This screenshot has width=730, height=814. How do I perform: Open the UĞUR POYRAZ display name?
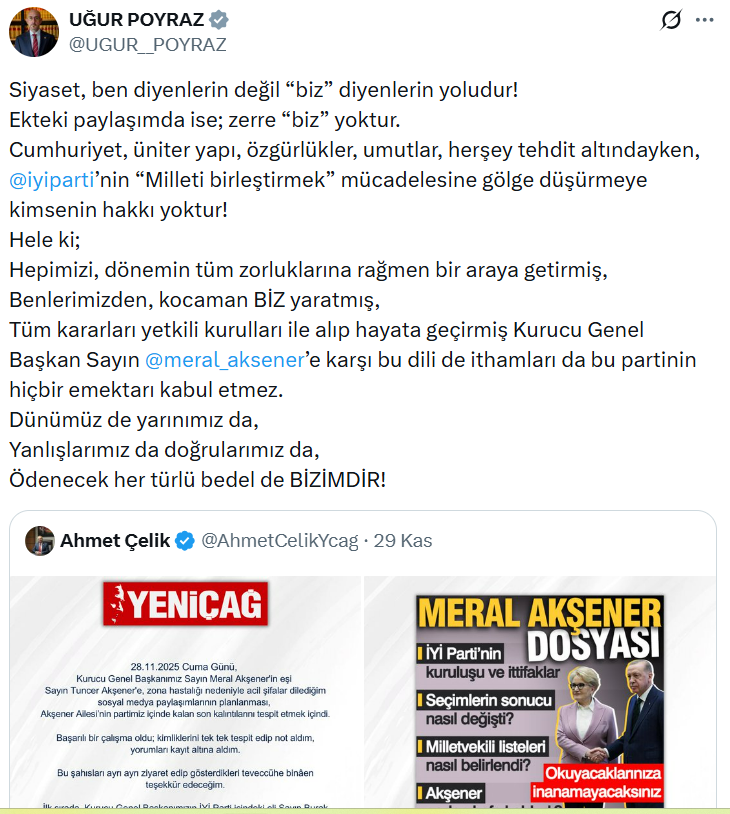point(137,20)
